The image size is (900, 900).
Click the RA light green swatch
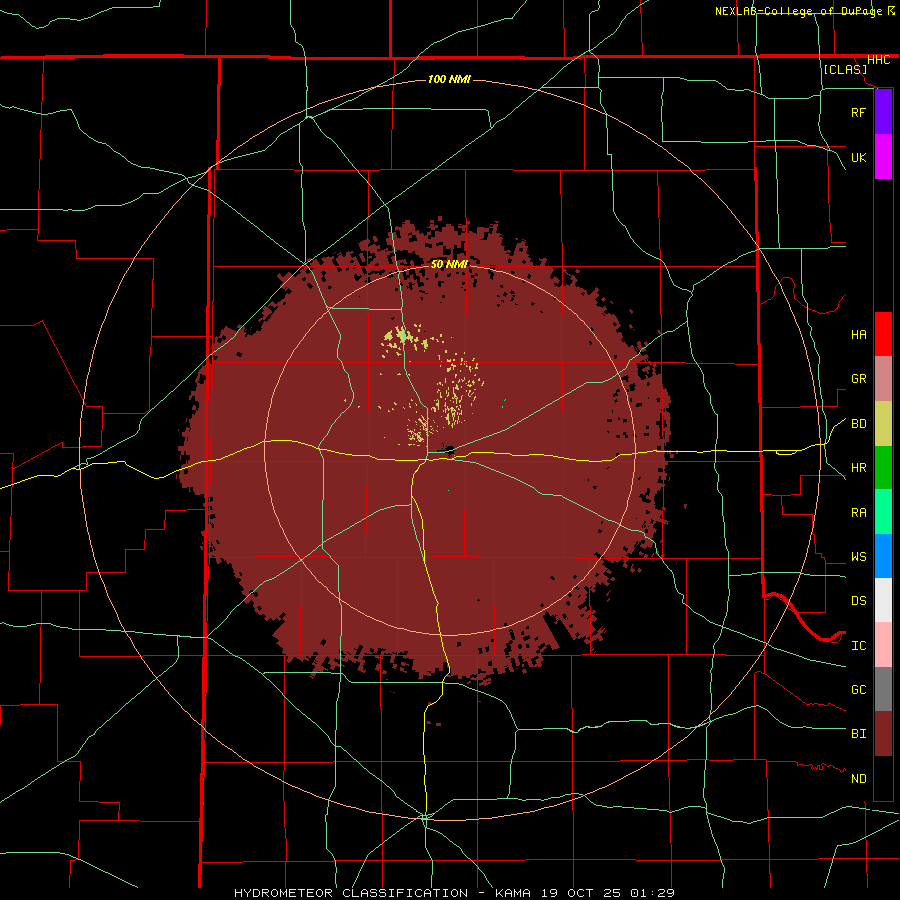tap(883, 512)
